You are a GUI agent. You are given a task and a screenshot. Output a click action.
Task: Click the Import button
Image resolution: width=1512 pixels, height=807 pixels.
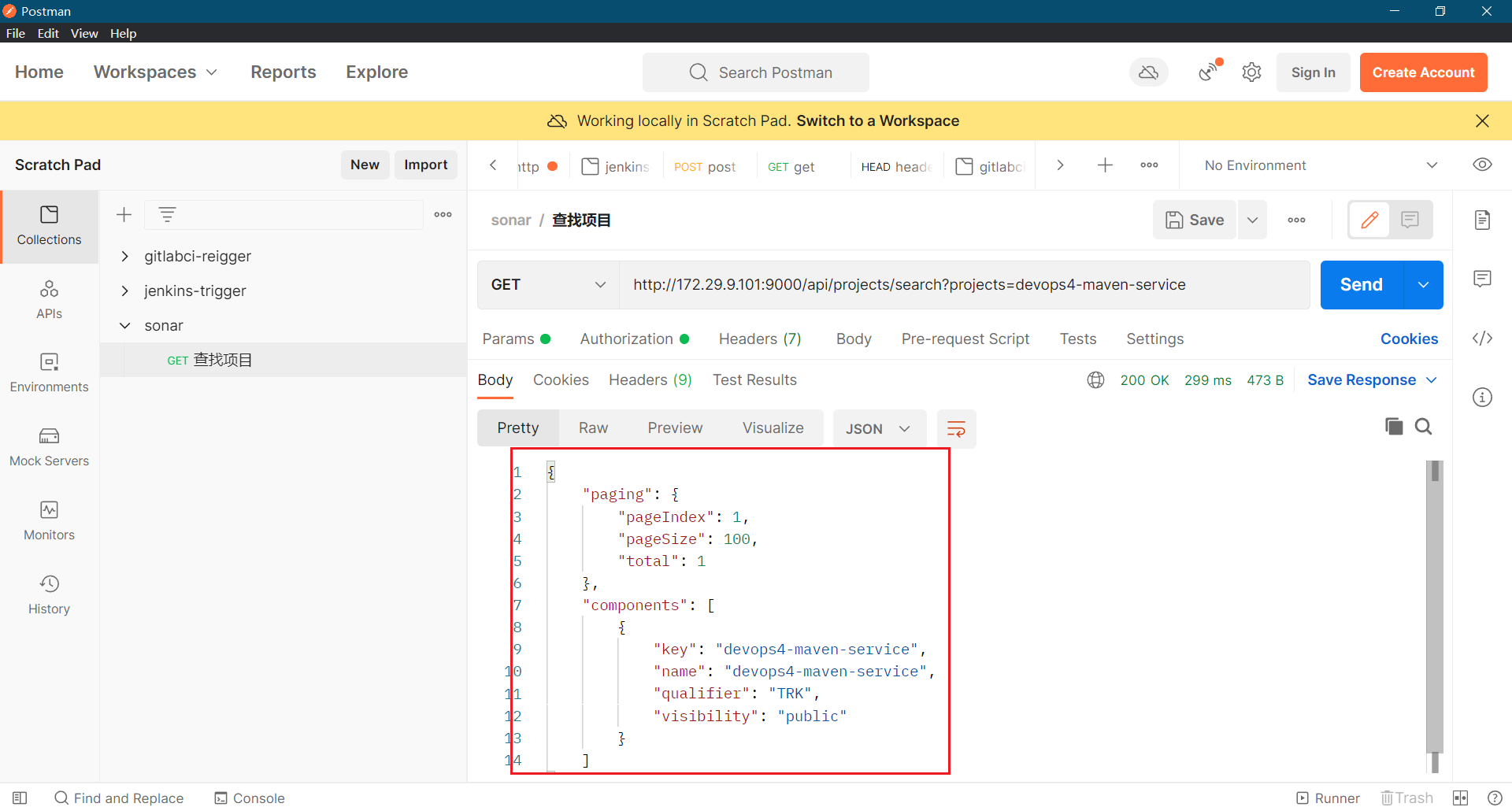pos(425,165)
